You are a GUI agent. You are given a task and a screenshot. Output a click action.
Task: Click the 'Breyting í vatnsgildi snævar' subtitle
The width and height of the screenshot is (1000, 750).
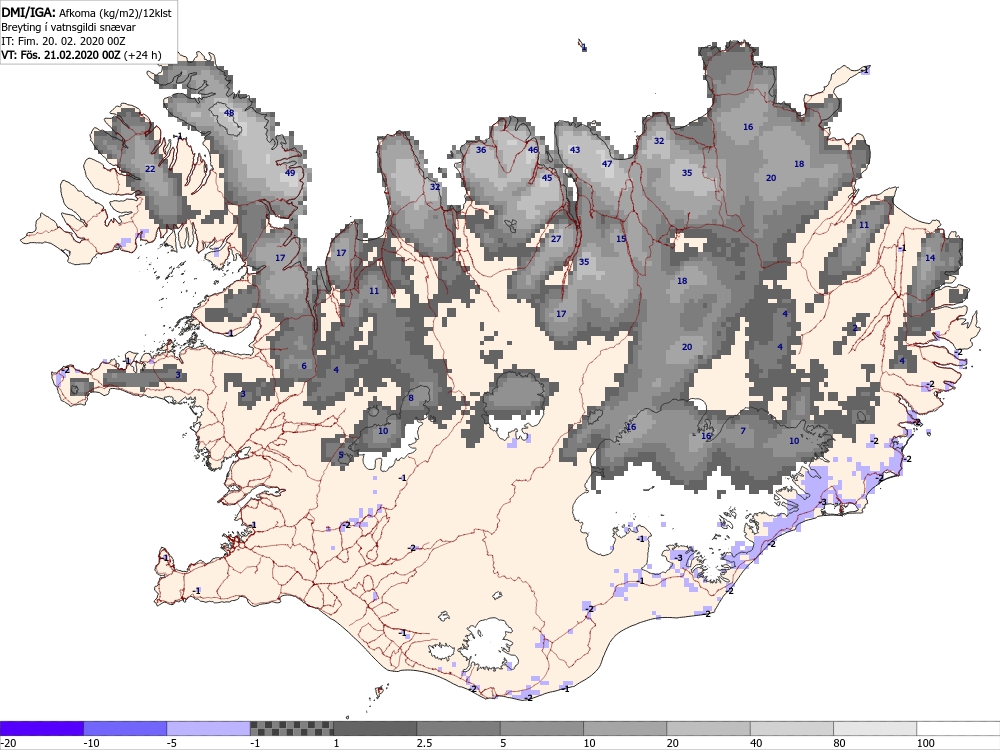coord(68,27)
